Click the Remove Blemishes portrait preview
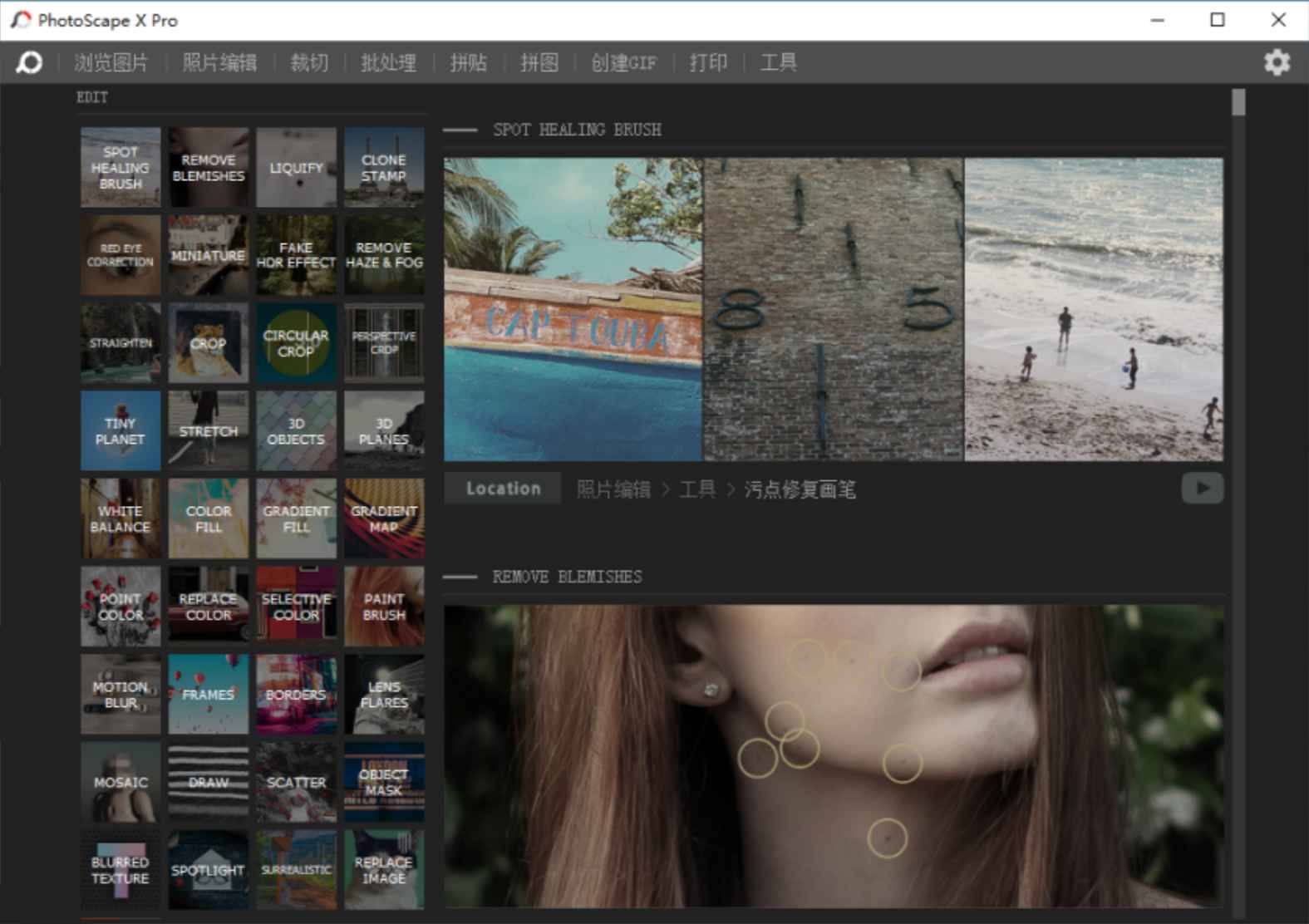The width and height of the screenshot is (1309, 924). coord(833,755)
